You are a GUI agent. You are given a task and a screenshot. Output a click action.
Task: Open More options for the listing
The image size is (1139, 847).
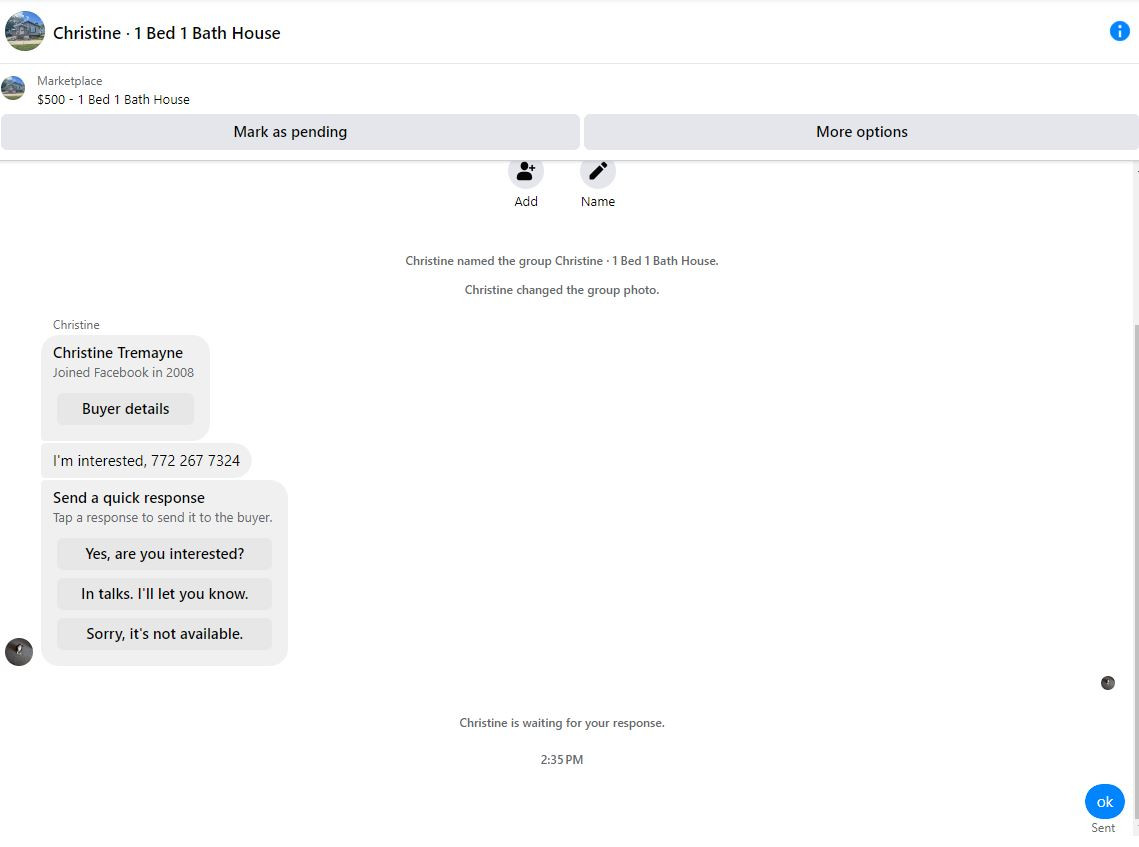tap(862, 132)
